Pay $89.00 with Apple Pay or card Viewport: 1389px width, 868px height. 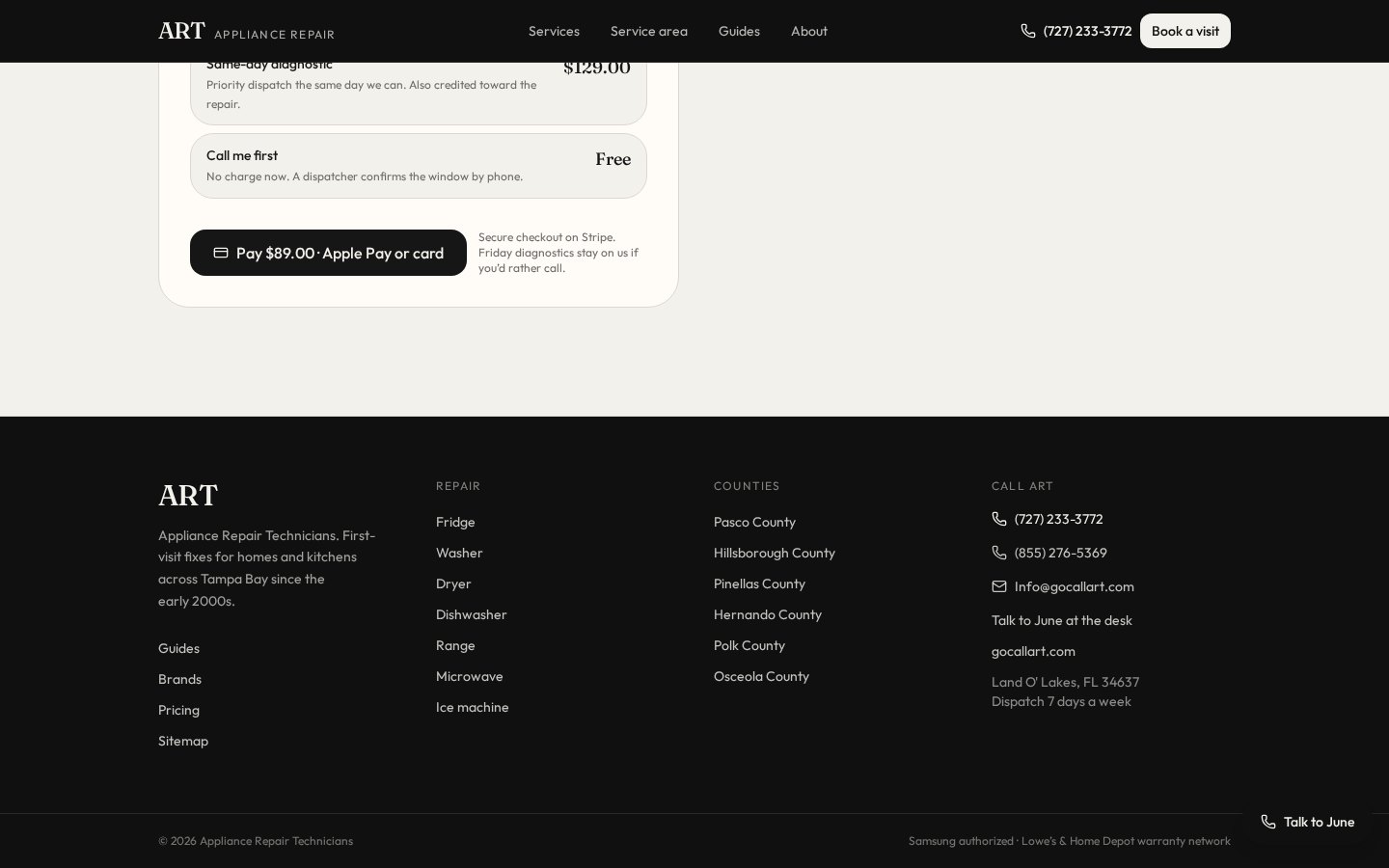point(328,253)
